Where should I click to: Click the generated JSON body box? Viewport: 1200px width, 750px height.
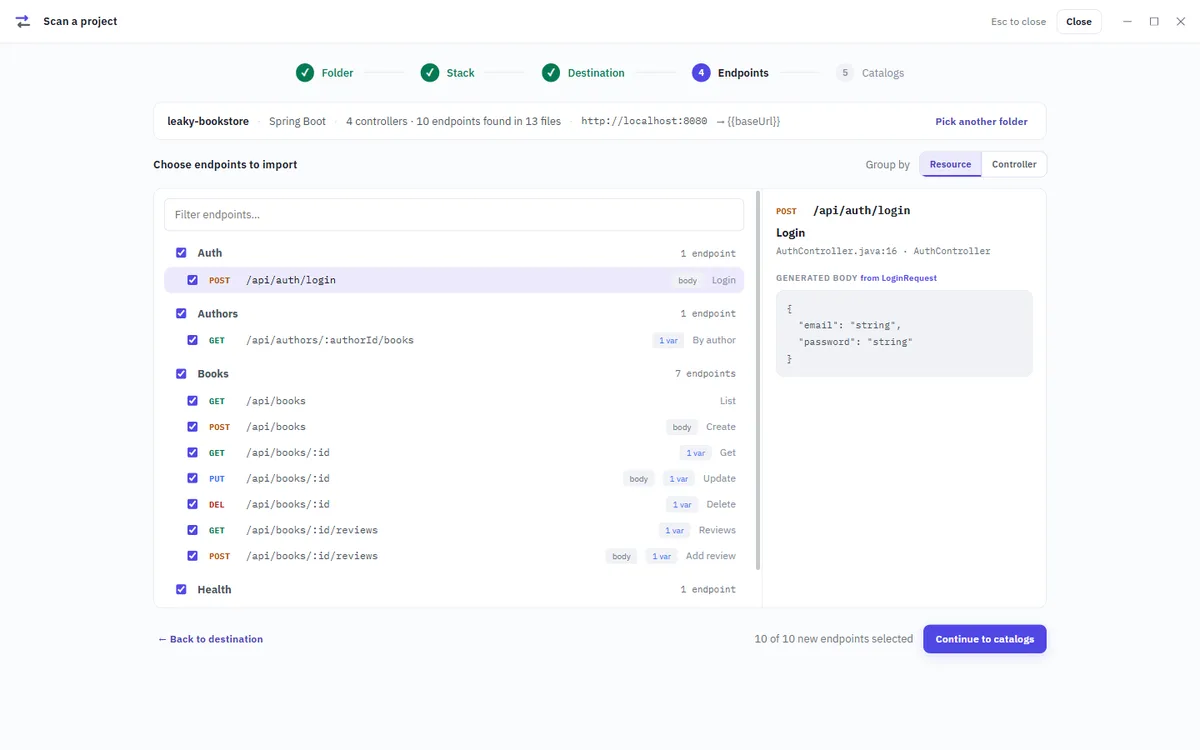tap(904, 334)
